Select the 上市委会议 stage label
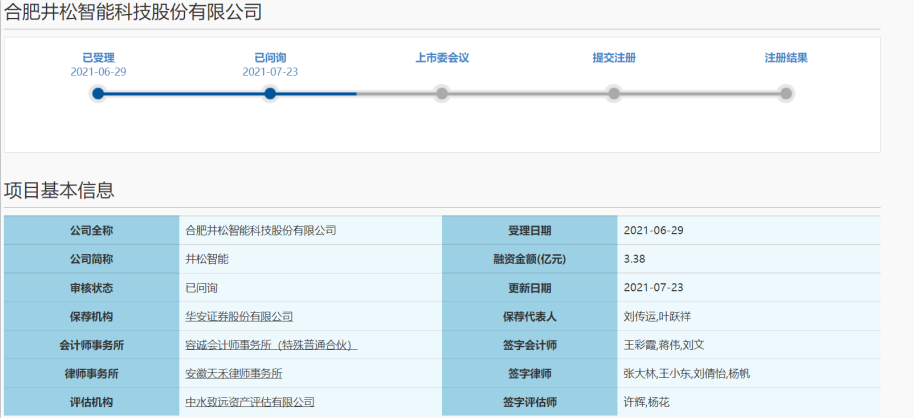This screenshot has height=418, width=914. coord(442,58)
